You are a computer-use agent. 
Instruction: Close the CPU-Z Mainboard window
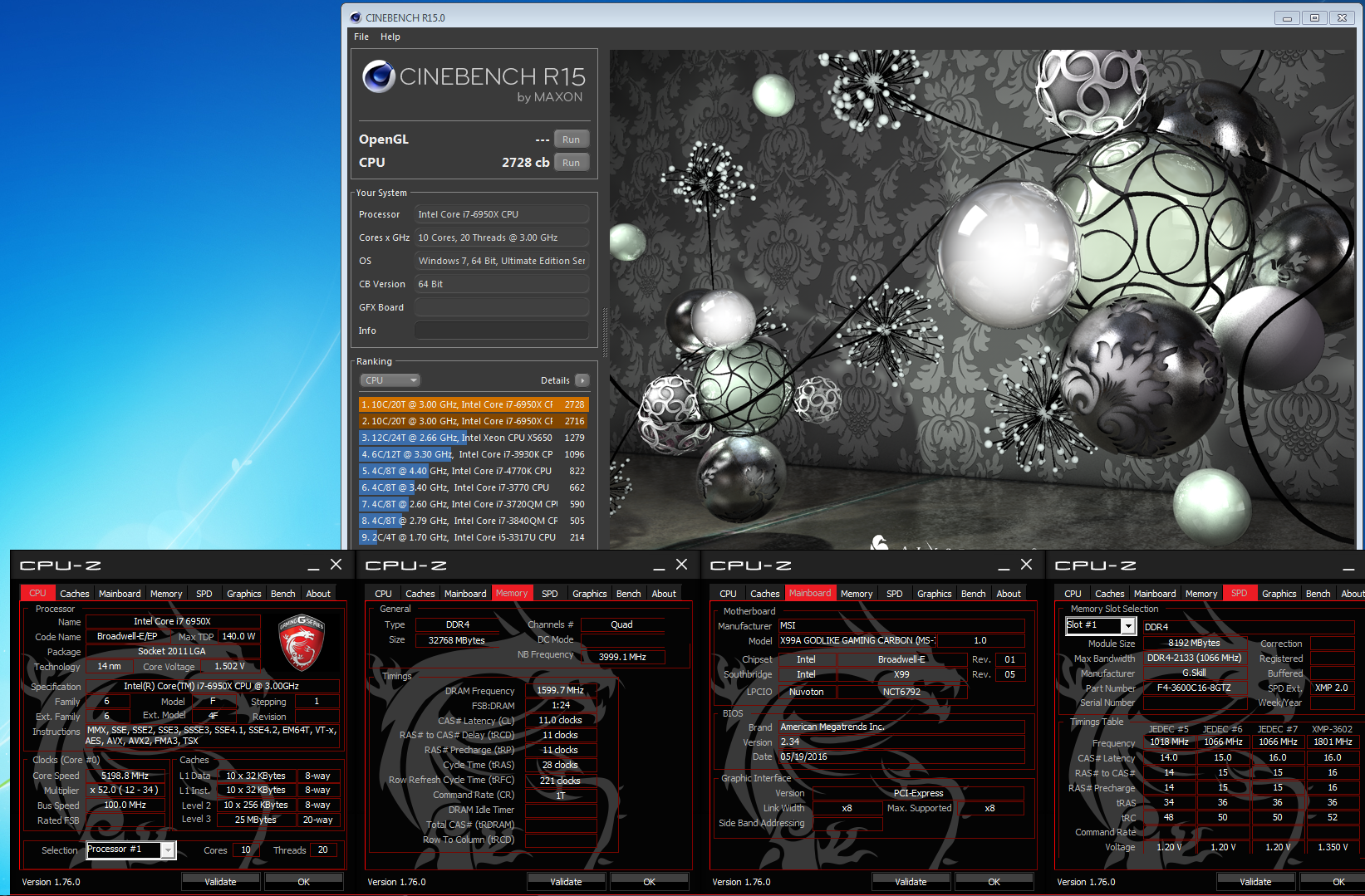(x=1026, y=565)
